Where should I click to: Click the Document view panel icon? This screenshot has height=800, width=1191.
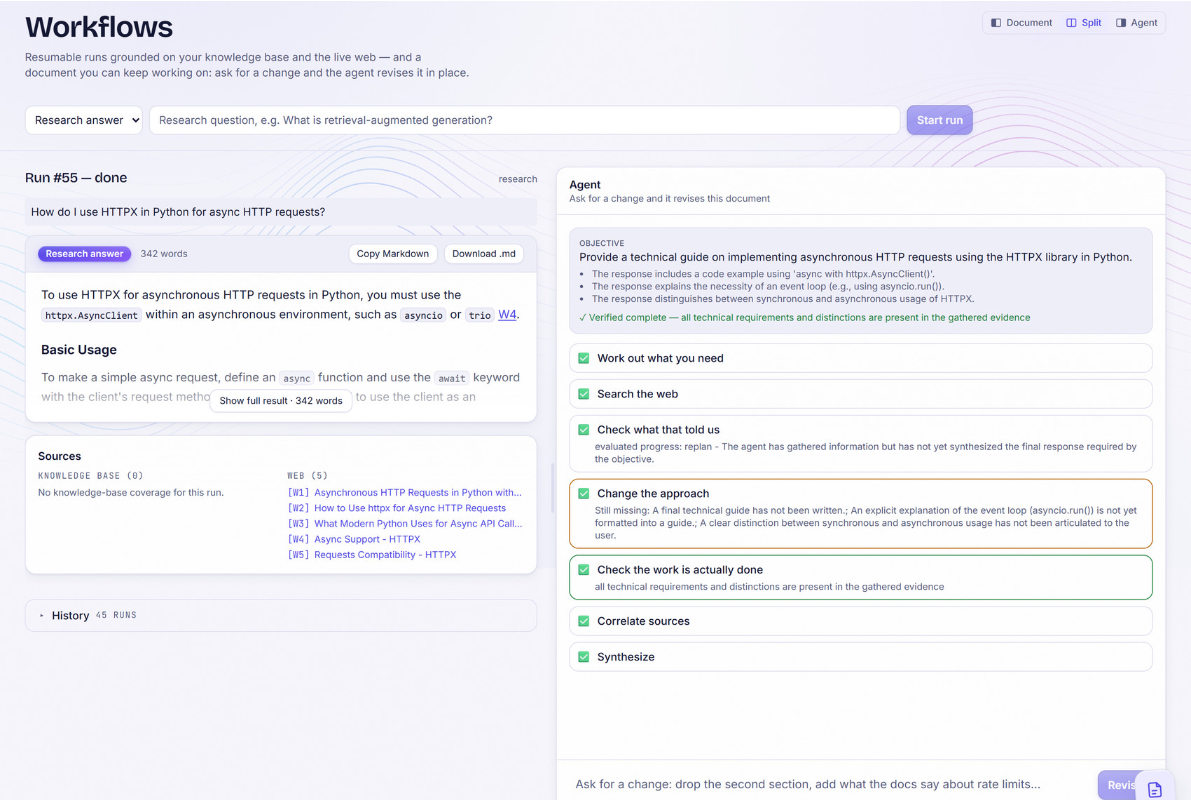pos(996,23)
